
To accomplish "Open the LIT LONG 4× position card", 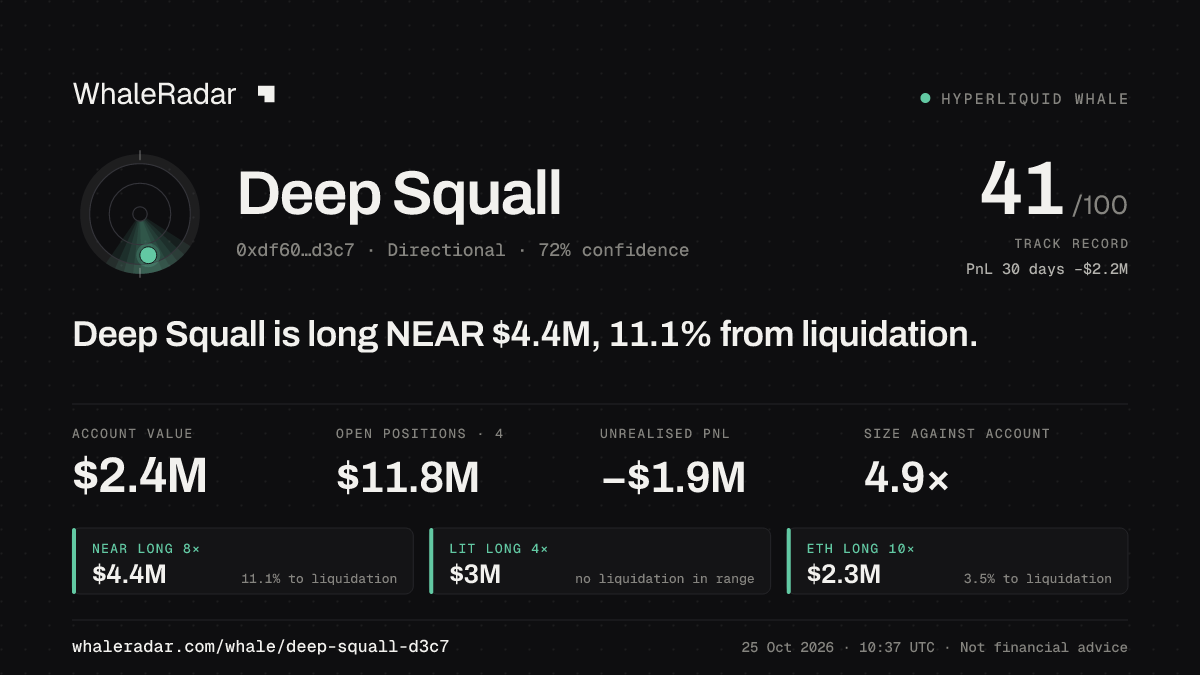I will (600, 561).
